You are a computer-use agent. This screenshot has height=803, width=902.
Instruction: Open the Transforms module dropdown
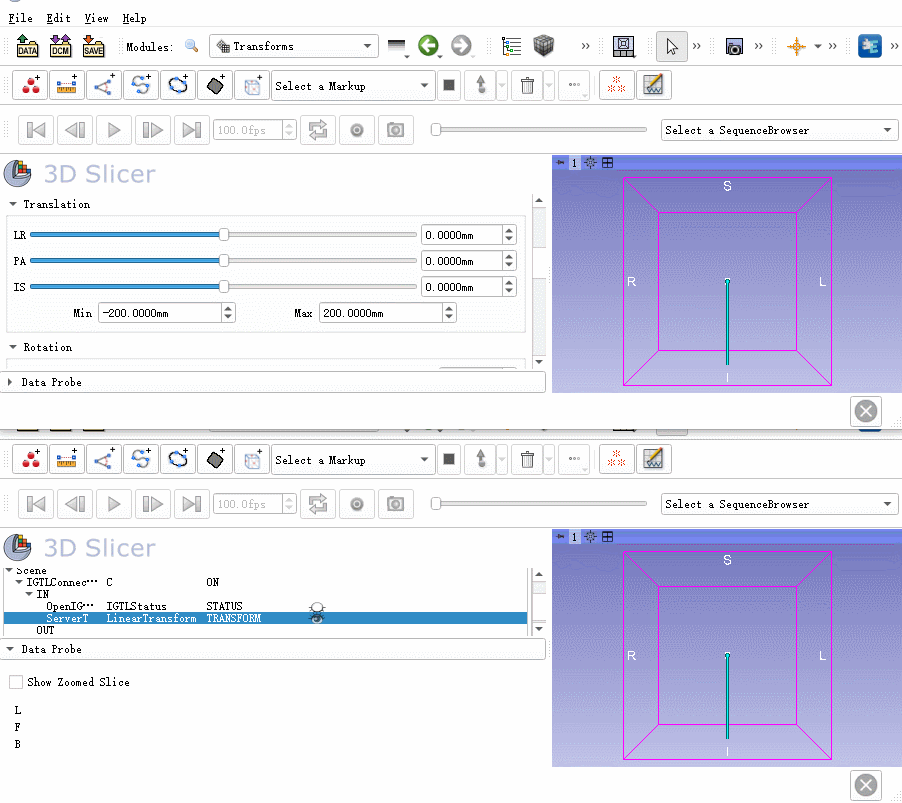[293, 45]
